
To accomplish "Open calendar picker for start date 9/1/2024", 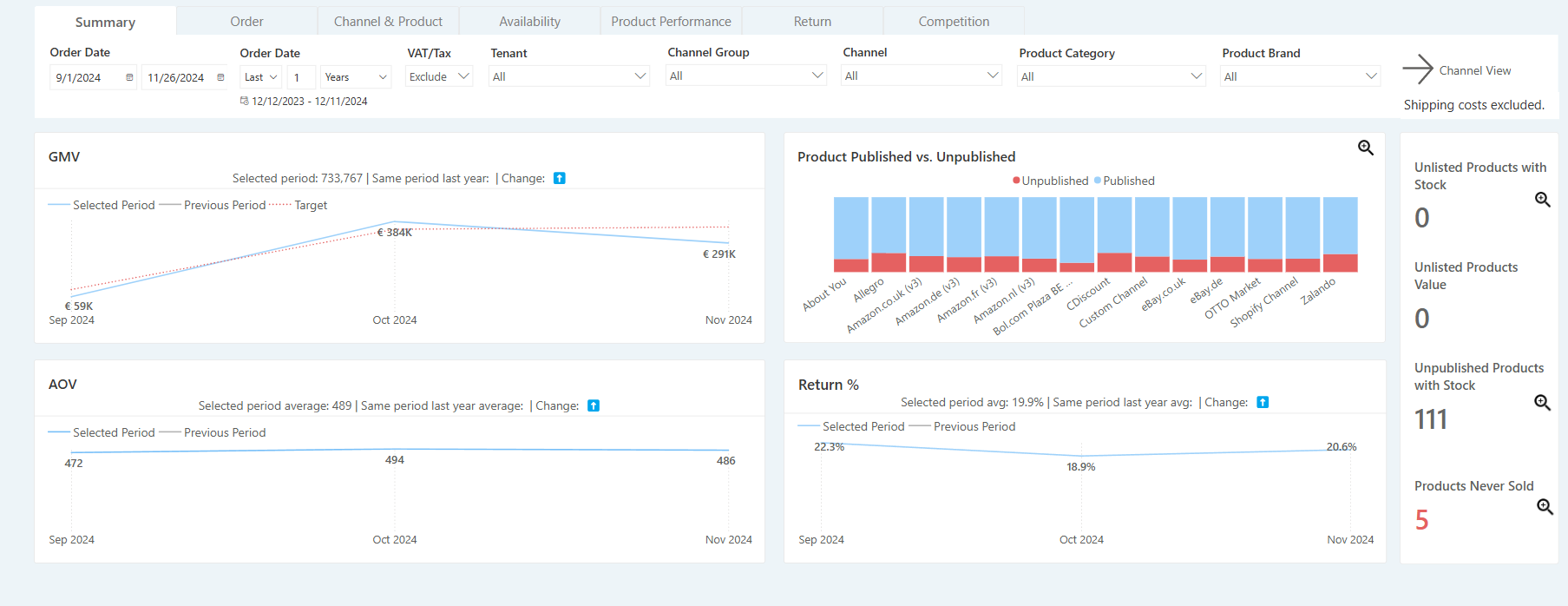I will 129,77.
